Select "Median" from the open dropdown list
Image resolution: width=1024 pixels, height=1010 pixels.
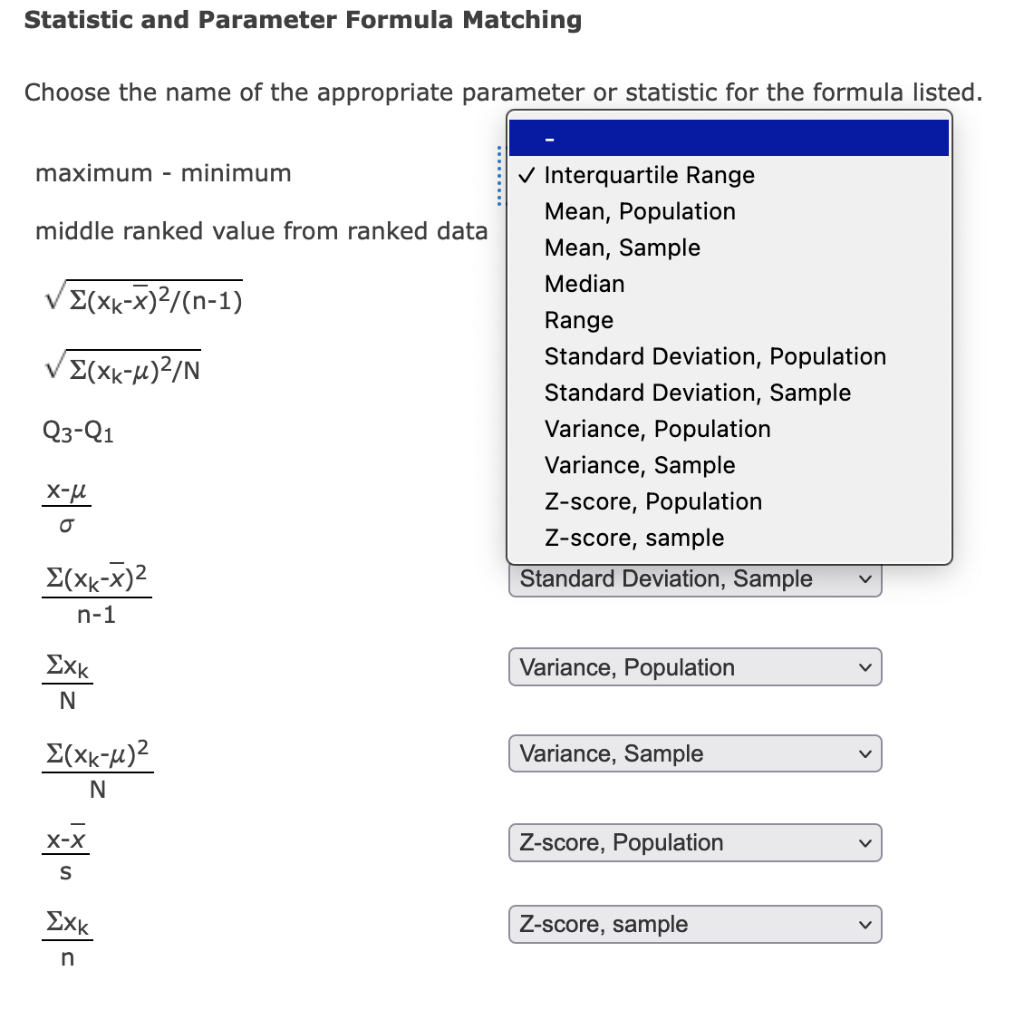[584, 284]
